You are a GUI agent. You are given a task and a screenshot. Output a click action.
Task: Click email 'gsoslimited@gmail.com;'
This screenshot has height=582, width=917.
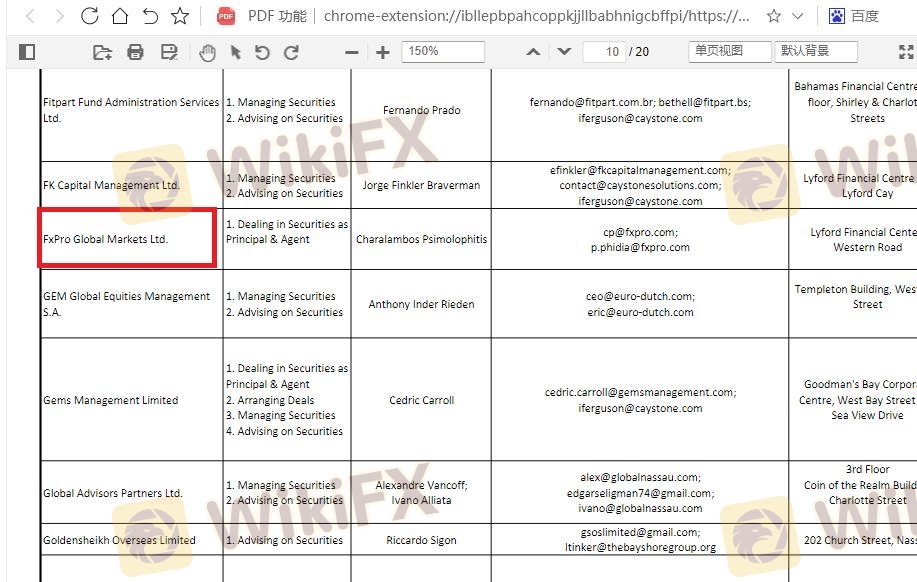640,532
